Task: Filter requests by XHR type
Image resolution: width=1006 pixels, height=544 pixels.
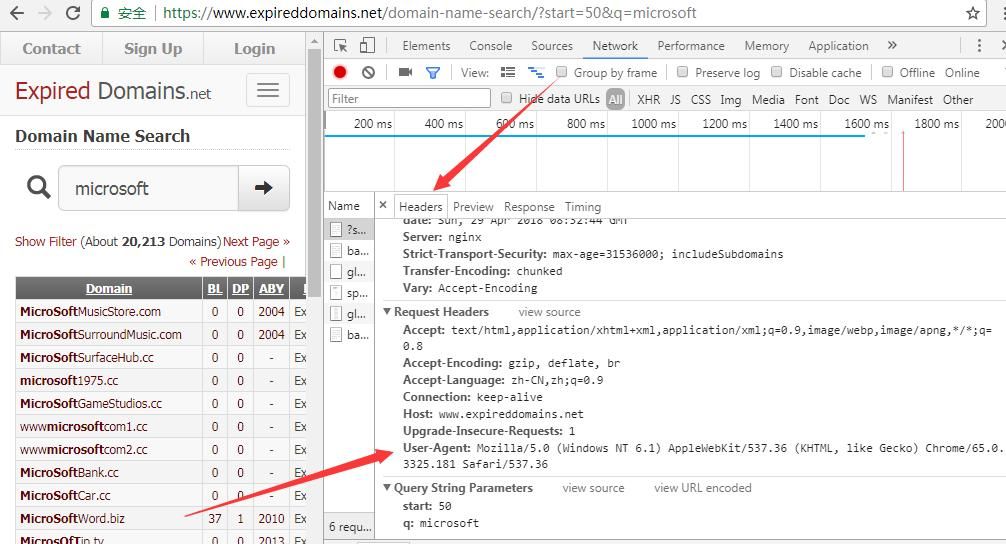Action: tap(649, 99)
